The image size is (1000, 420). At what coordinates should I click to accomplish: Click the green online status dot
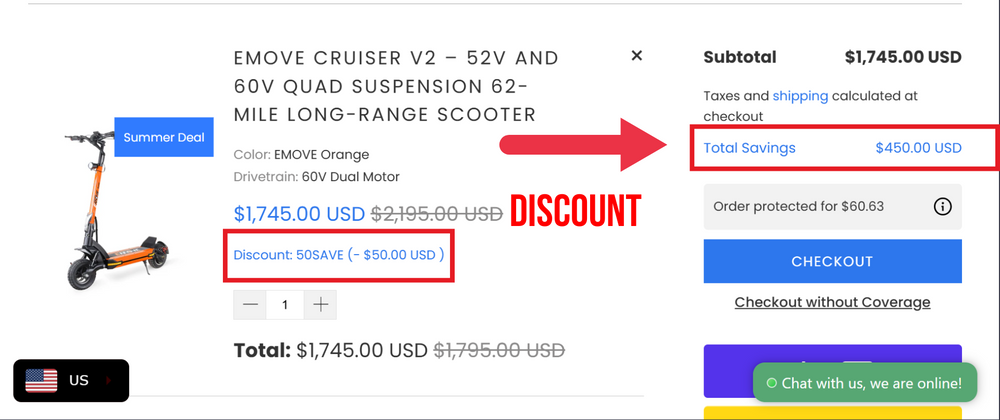(x=771, y=383)
